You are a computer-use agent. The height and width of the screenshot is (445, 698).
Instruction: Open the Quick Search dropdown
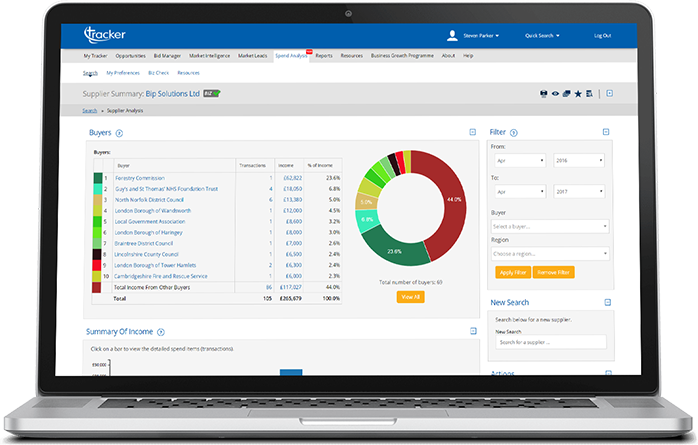[542, 36]
